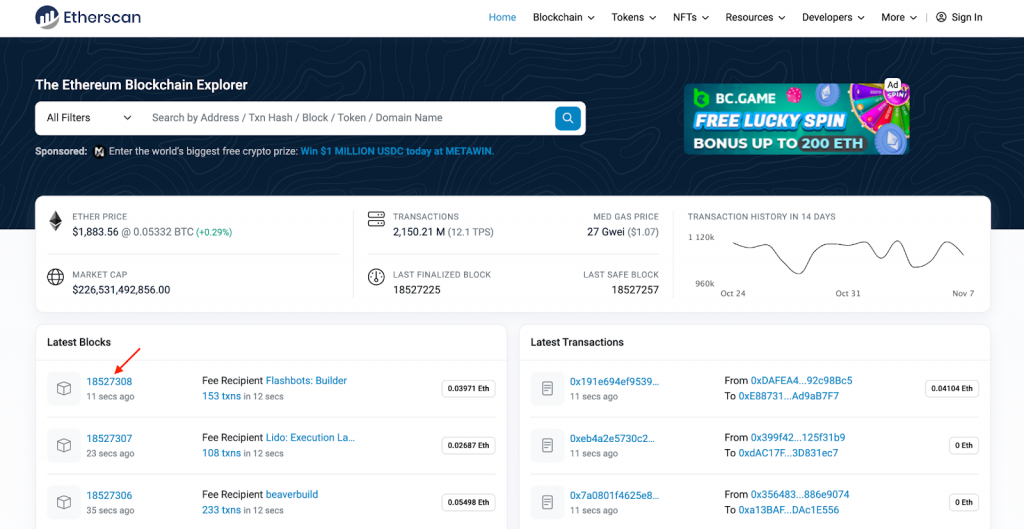Open fee recipient Lido: Execution La...

tap(310, 438)
